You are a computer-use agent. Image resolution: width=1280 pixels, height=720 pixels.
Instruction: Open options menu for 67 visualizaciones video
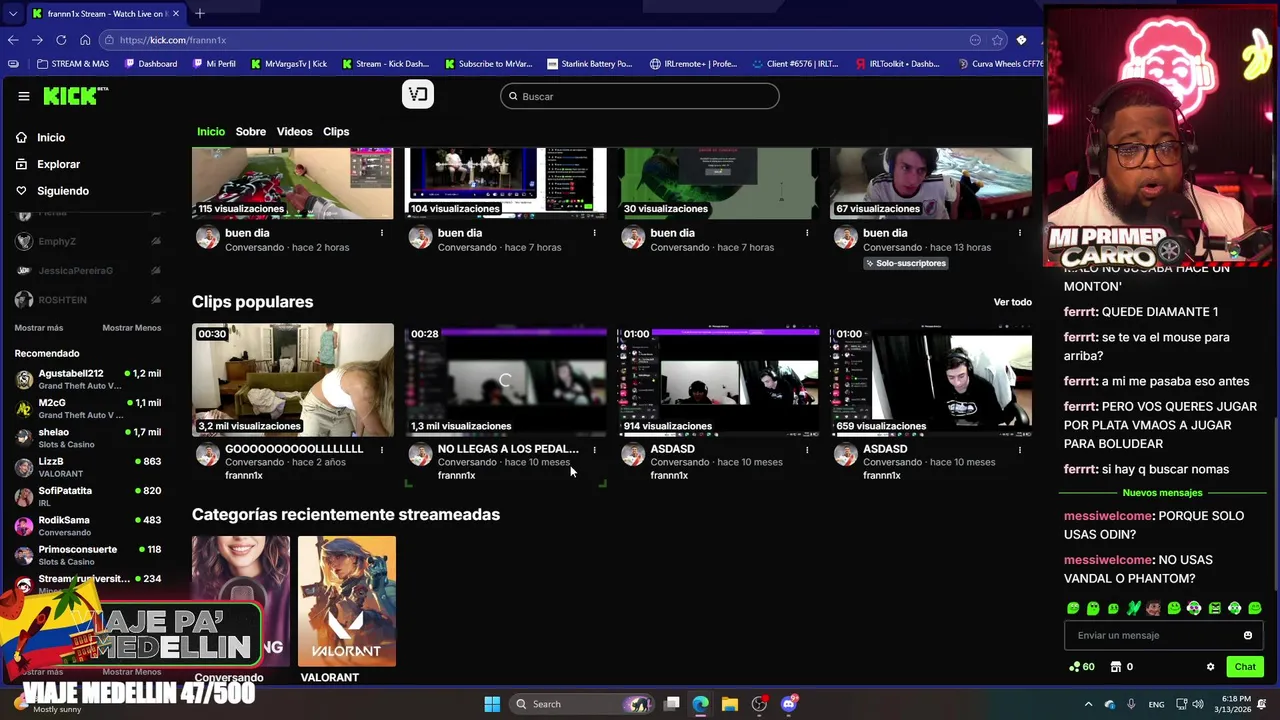pos(1020,233)
